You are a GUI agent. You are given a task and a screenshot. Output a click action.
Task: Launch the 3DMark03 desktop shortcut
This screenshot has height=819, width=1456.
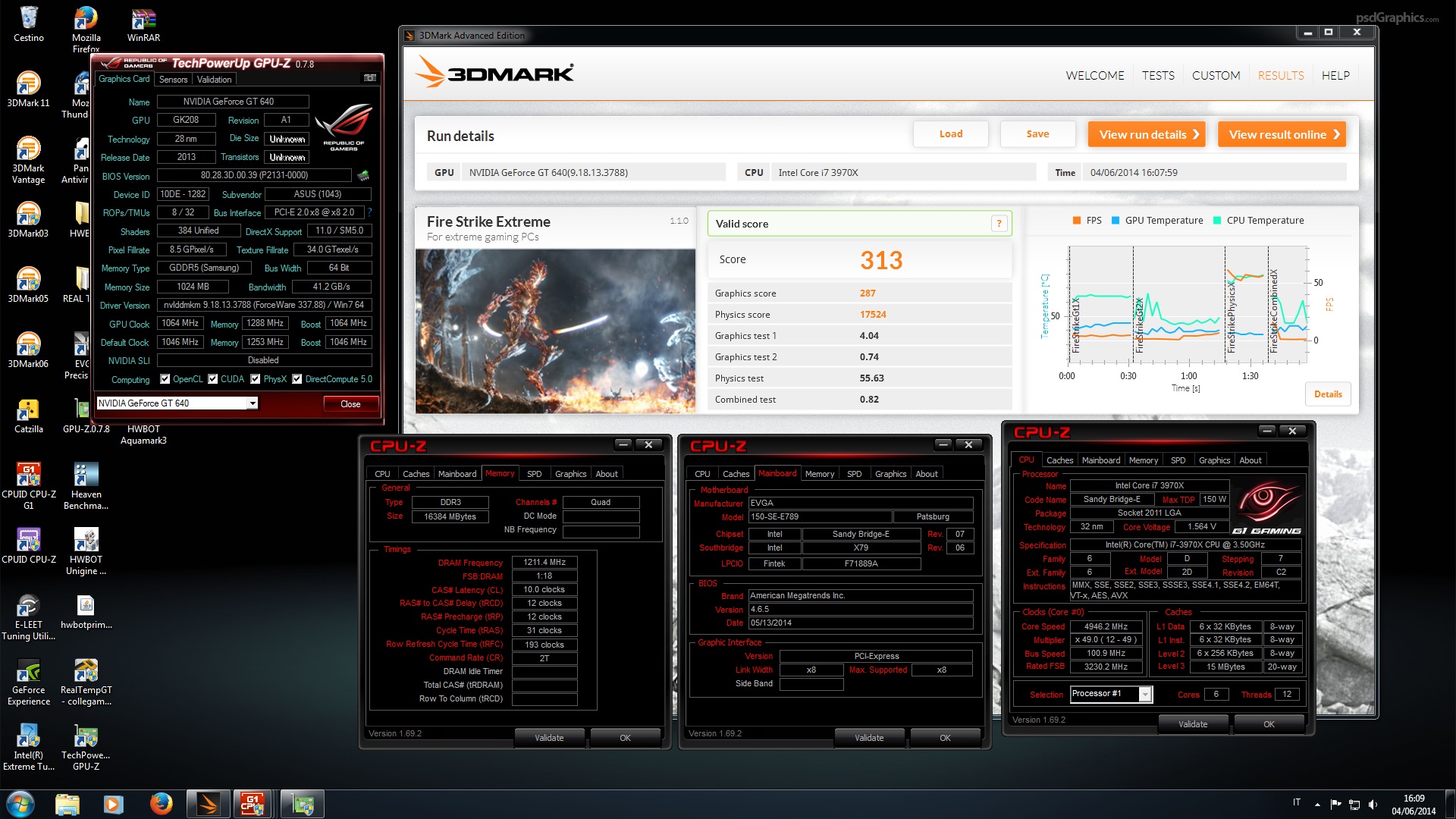point(29,220)
